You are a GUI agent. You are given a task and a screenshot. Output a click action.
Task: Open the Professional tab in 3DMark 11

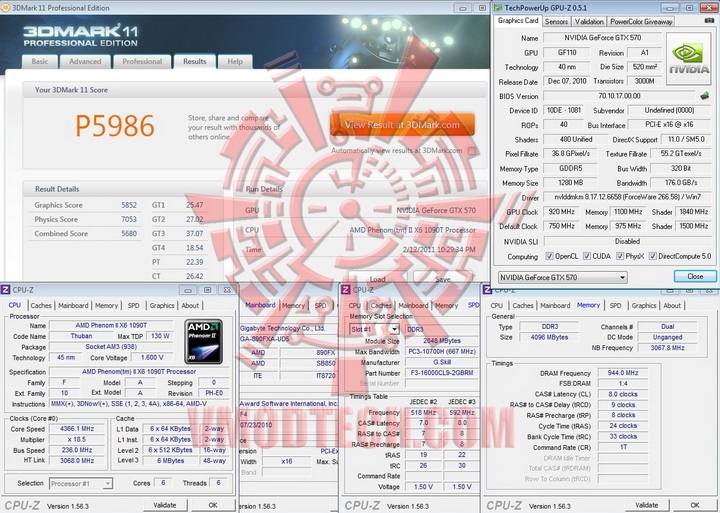pyautogui.click(x=142, y=62)
